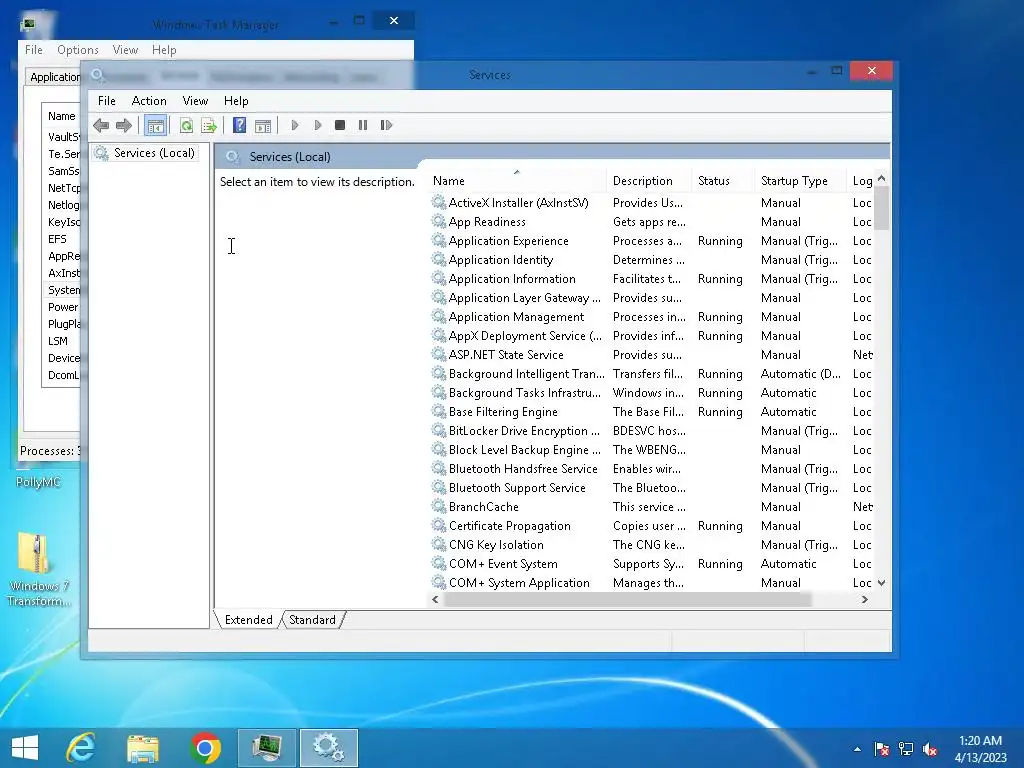Sort by the Startup Type column header
Viewport: 1024px width, 768px height.
[x=801, y=181]
